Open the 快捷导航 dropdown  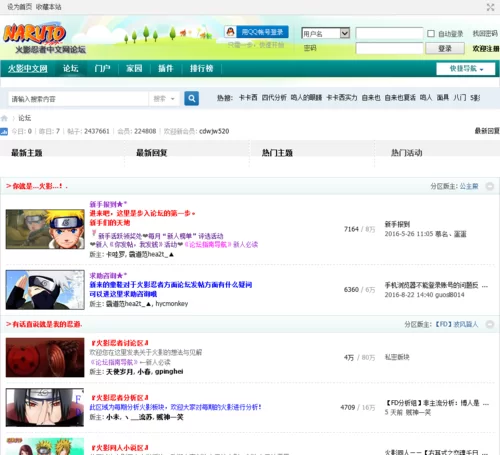pos(466,69)
